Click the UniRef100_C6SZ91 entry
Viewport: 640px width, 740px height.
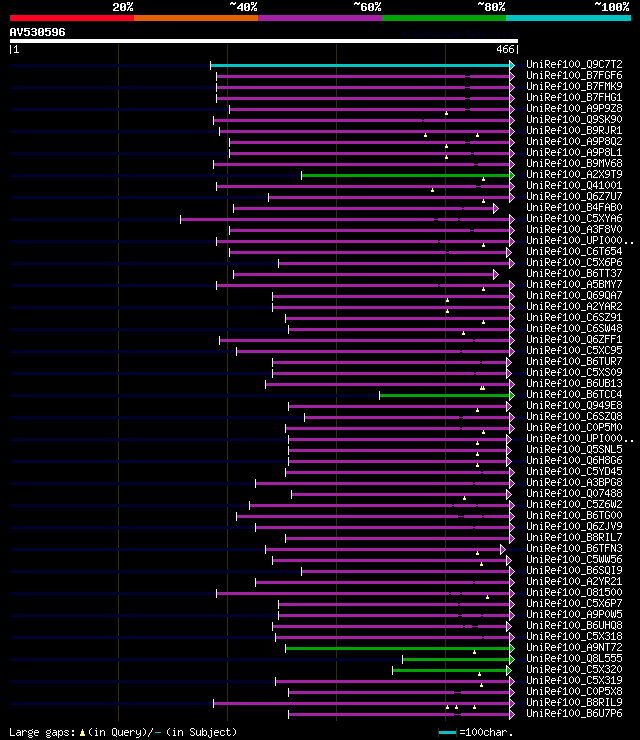(x=574, y=318)
